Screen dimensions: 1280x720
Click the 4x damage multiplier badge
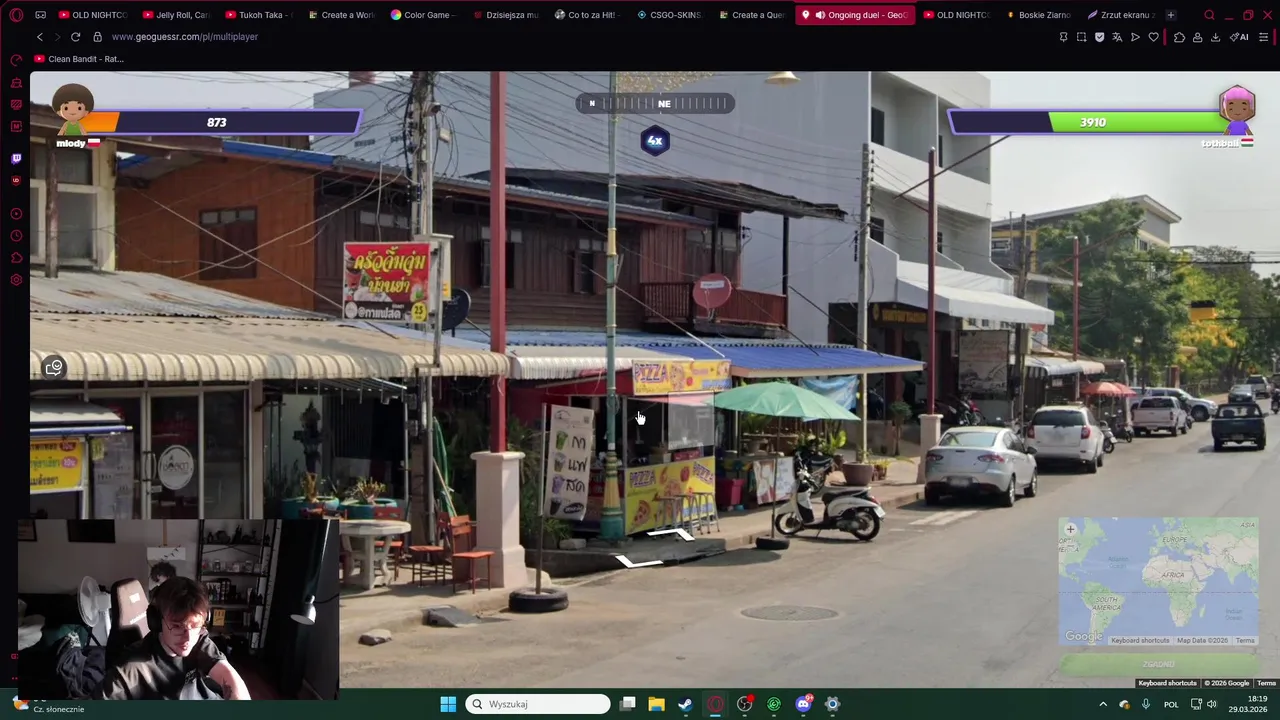(655, 141)
